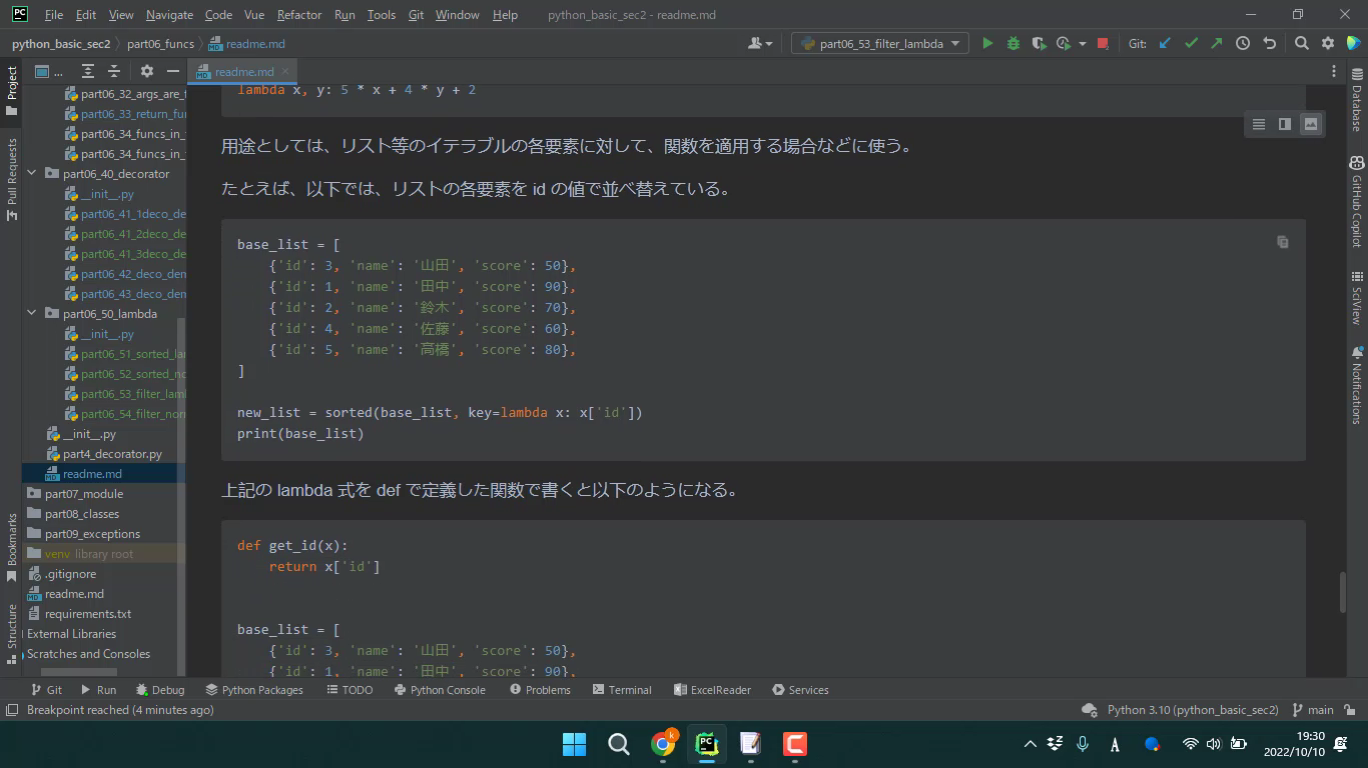Switch to preview-only view mode

pyautogui.click(x=1310, y=124)
